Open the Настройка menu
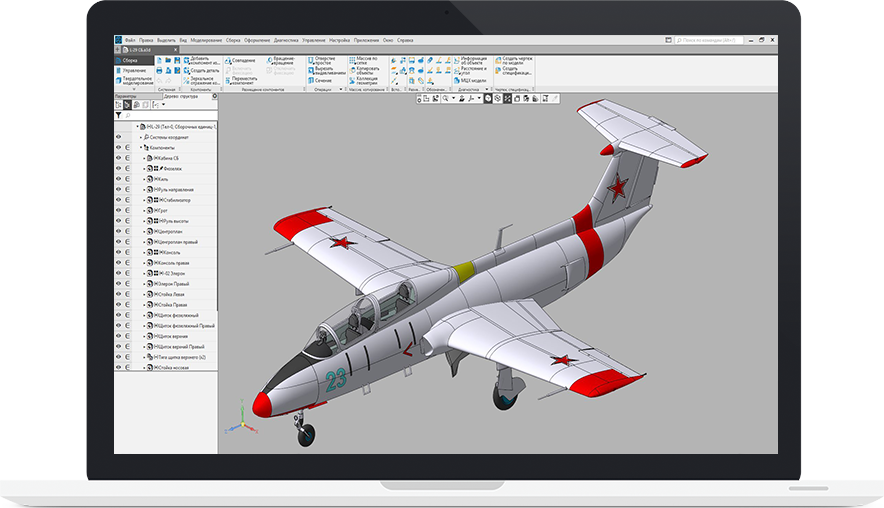This screenshot has height=508, width=884. [339, 41]
